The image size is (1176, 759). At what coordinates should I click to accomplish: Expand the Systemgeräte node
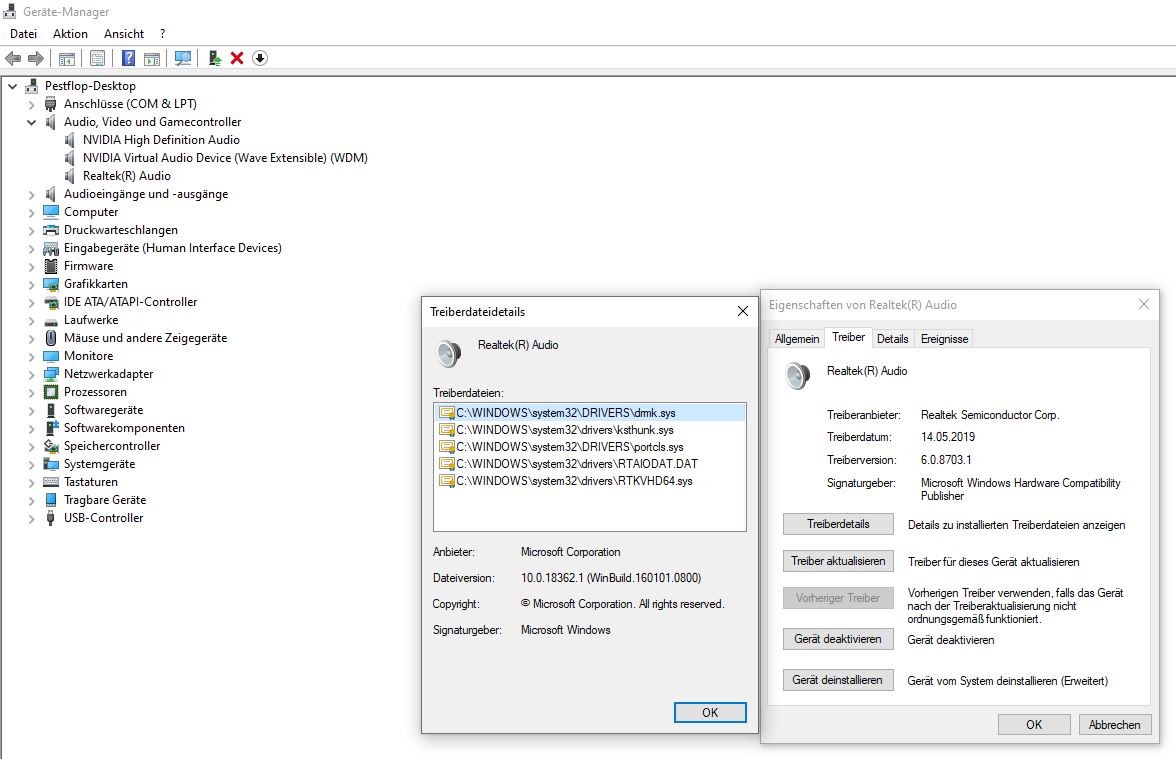(32, 465)
